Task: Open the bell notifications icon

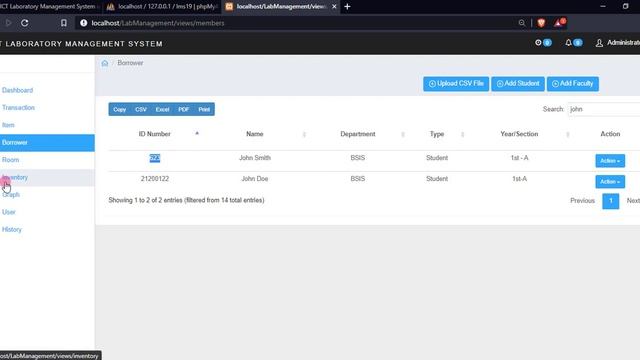Action: click(x=568, y=42)
